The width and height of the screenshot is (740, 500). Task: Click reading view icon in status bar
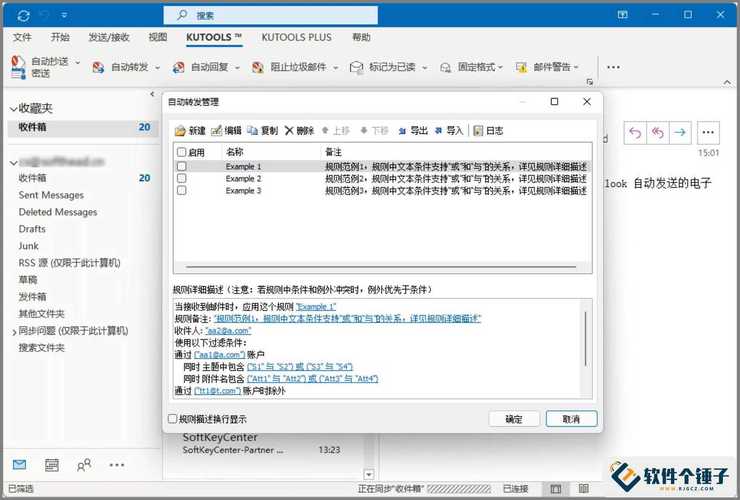[x=584, y=489]
